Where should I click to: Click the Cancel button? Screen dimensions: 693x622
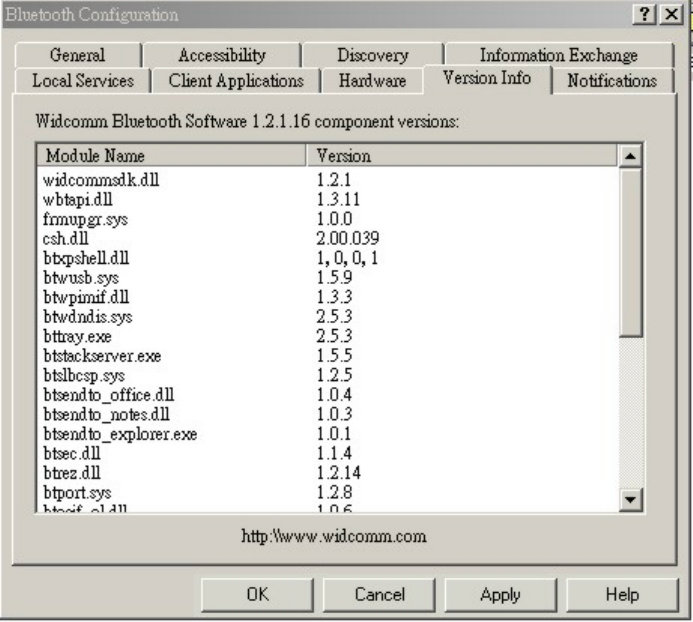pyautogui.click(x=379, y=595)
